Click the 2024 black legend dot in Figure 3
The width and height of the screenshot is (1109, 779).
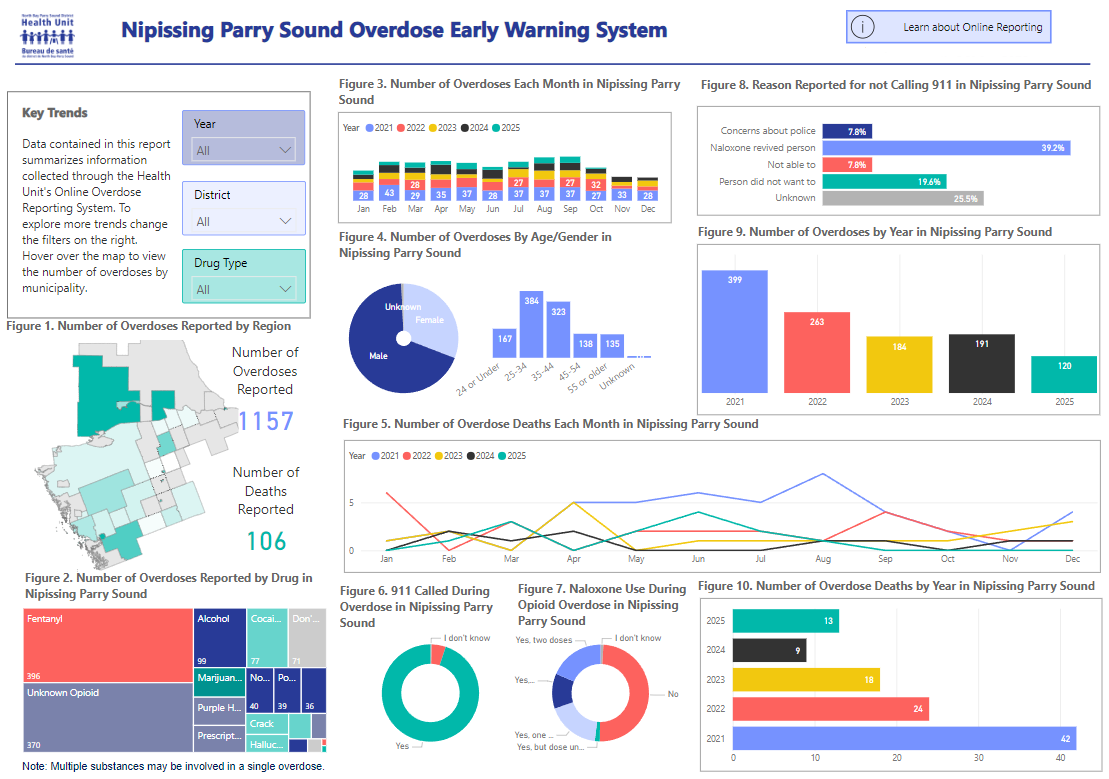pos(464,127)
